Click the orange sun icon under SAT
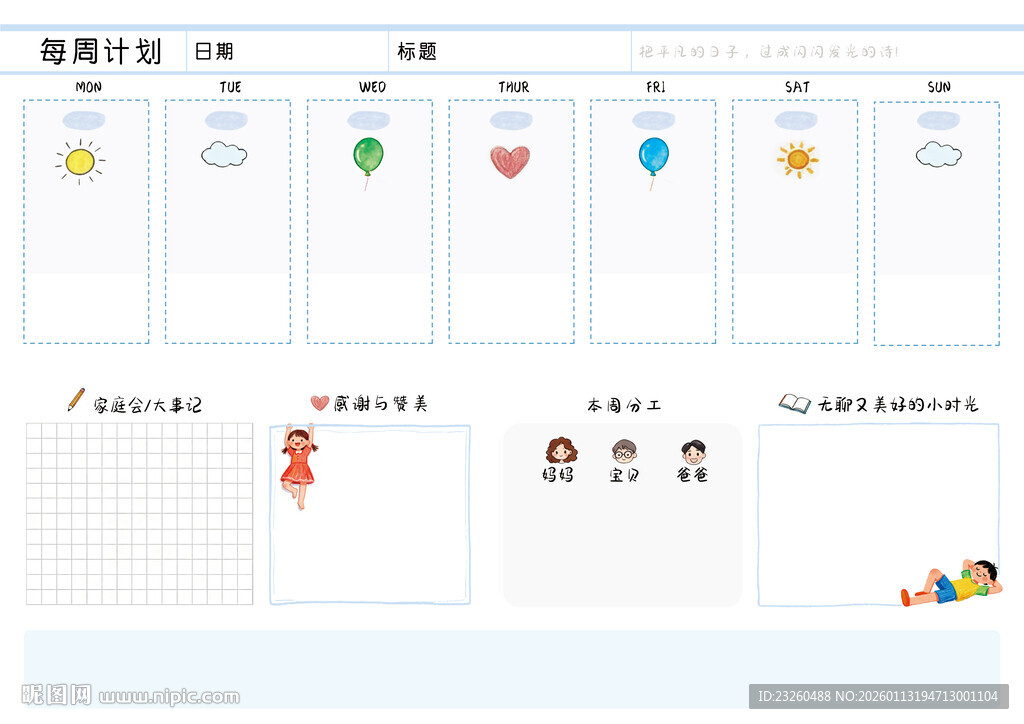1024x724 pixels. click(x=797, y=159)
